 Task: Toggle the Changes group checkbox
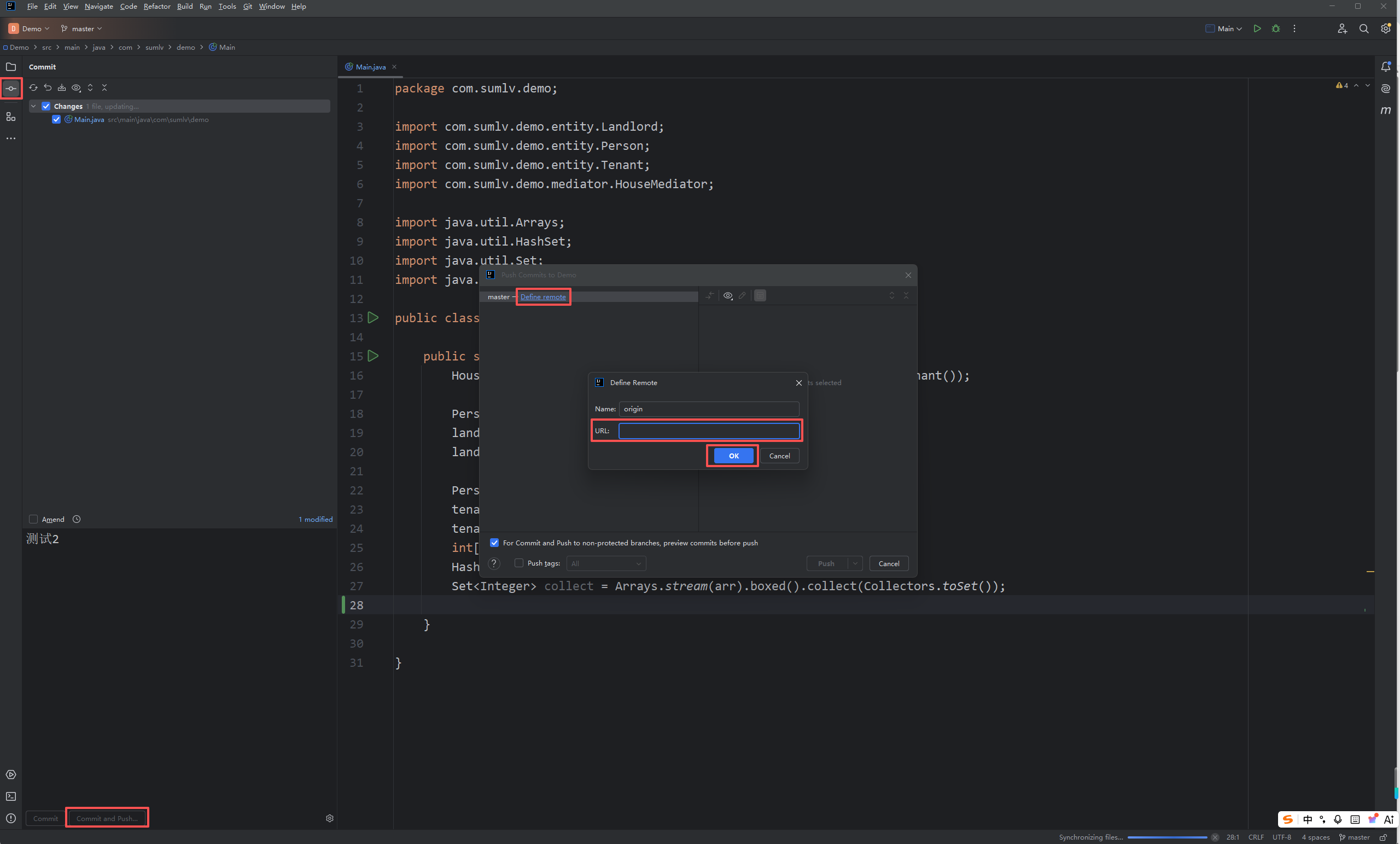46,106
